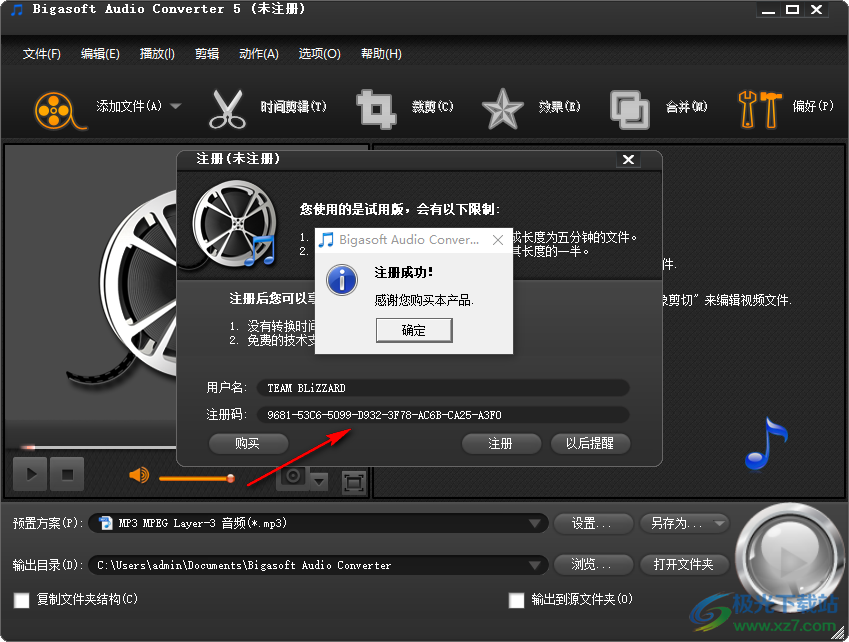Click the popup's music note title icon

coord(326,240)
